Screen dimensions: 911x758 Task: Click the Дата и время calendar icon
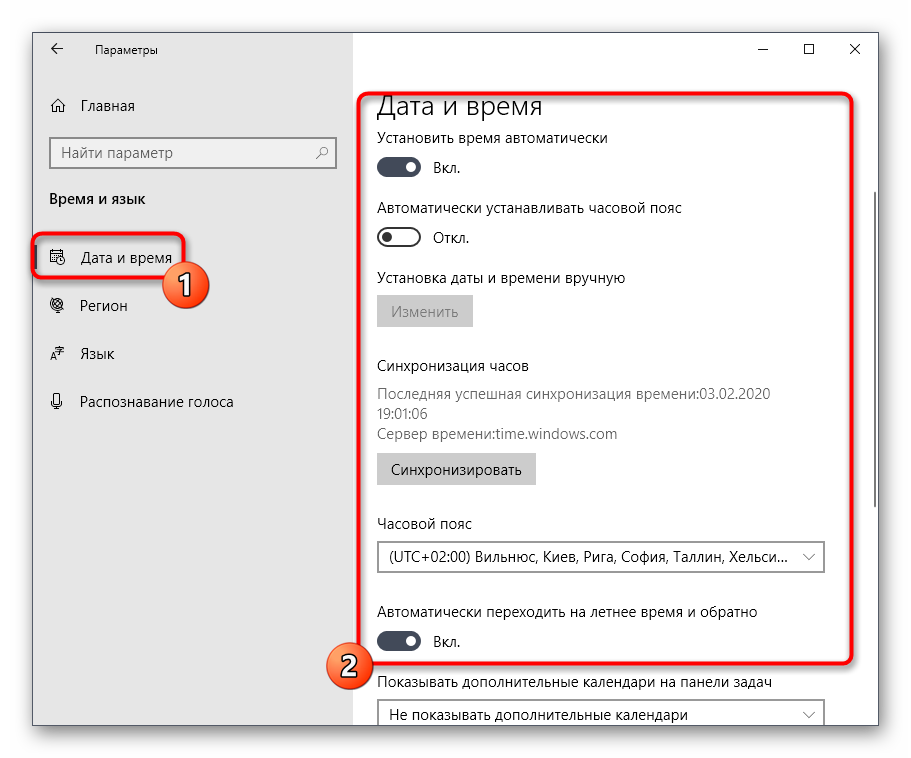point(58,258)
